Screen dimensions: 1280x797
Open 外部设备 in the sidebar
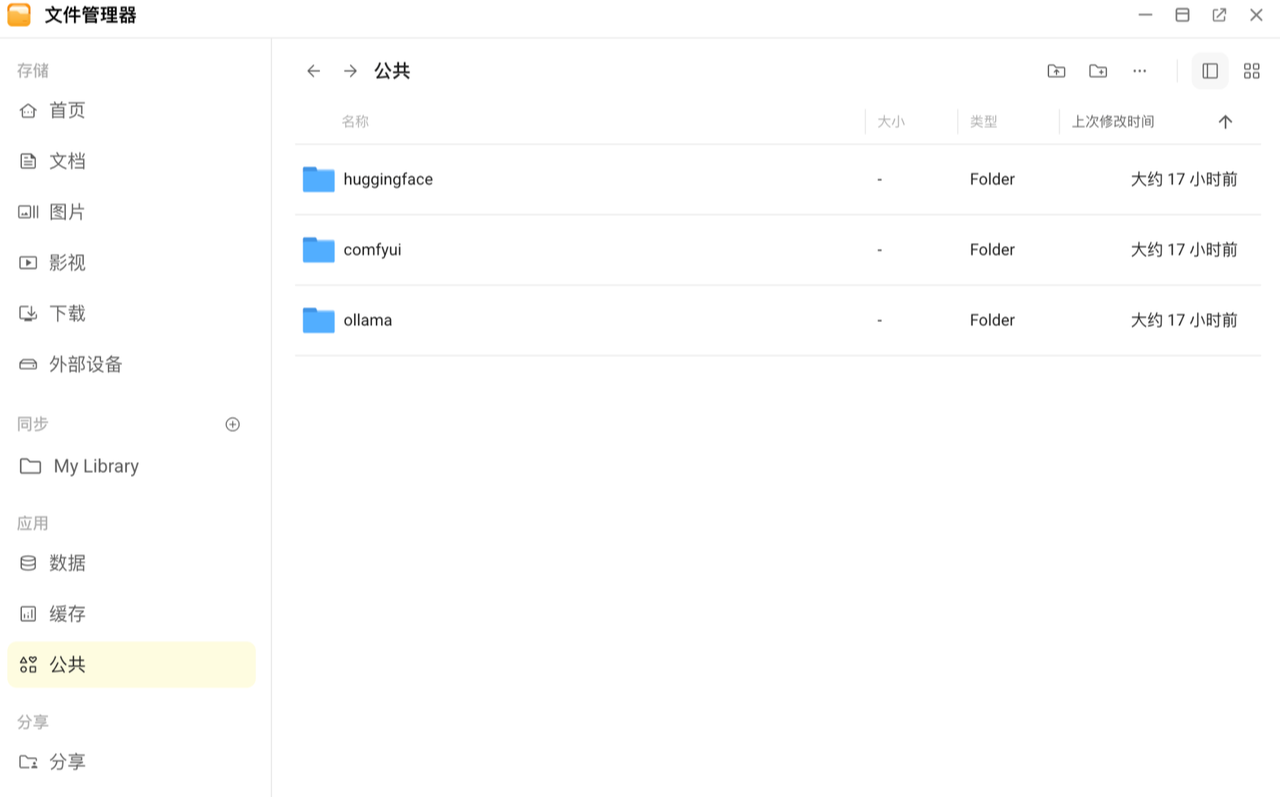[131, 364]
